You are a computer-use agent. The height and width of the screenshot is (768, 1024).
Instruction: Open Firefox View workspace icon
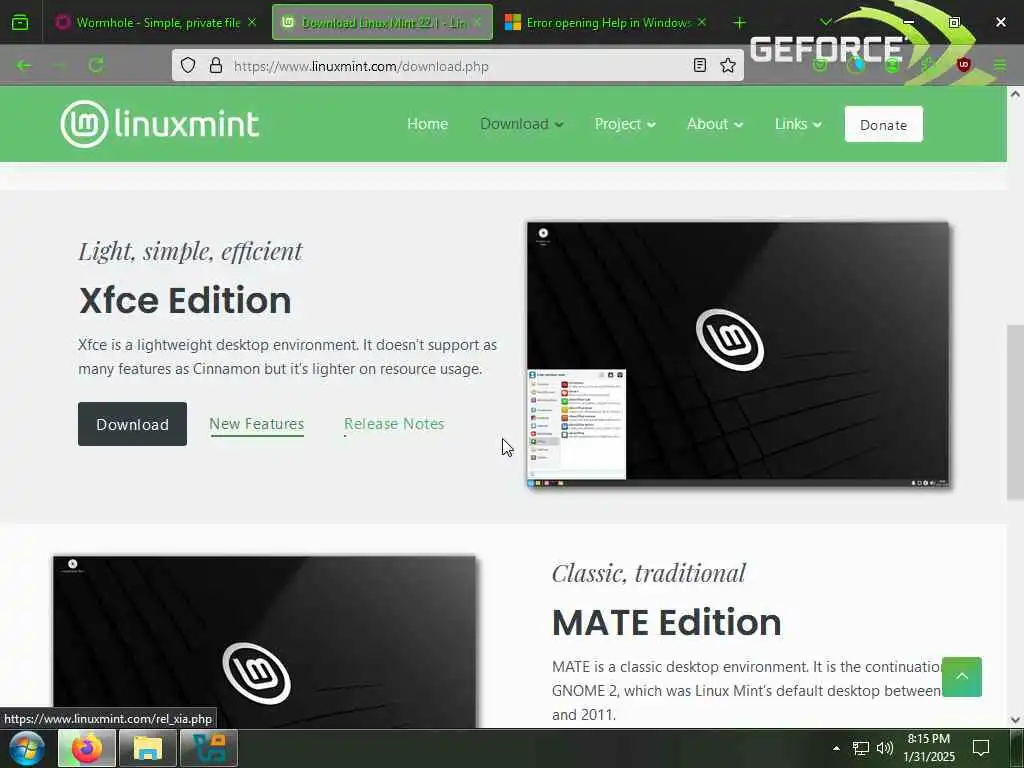[20, 23]
